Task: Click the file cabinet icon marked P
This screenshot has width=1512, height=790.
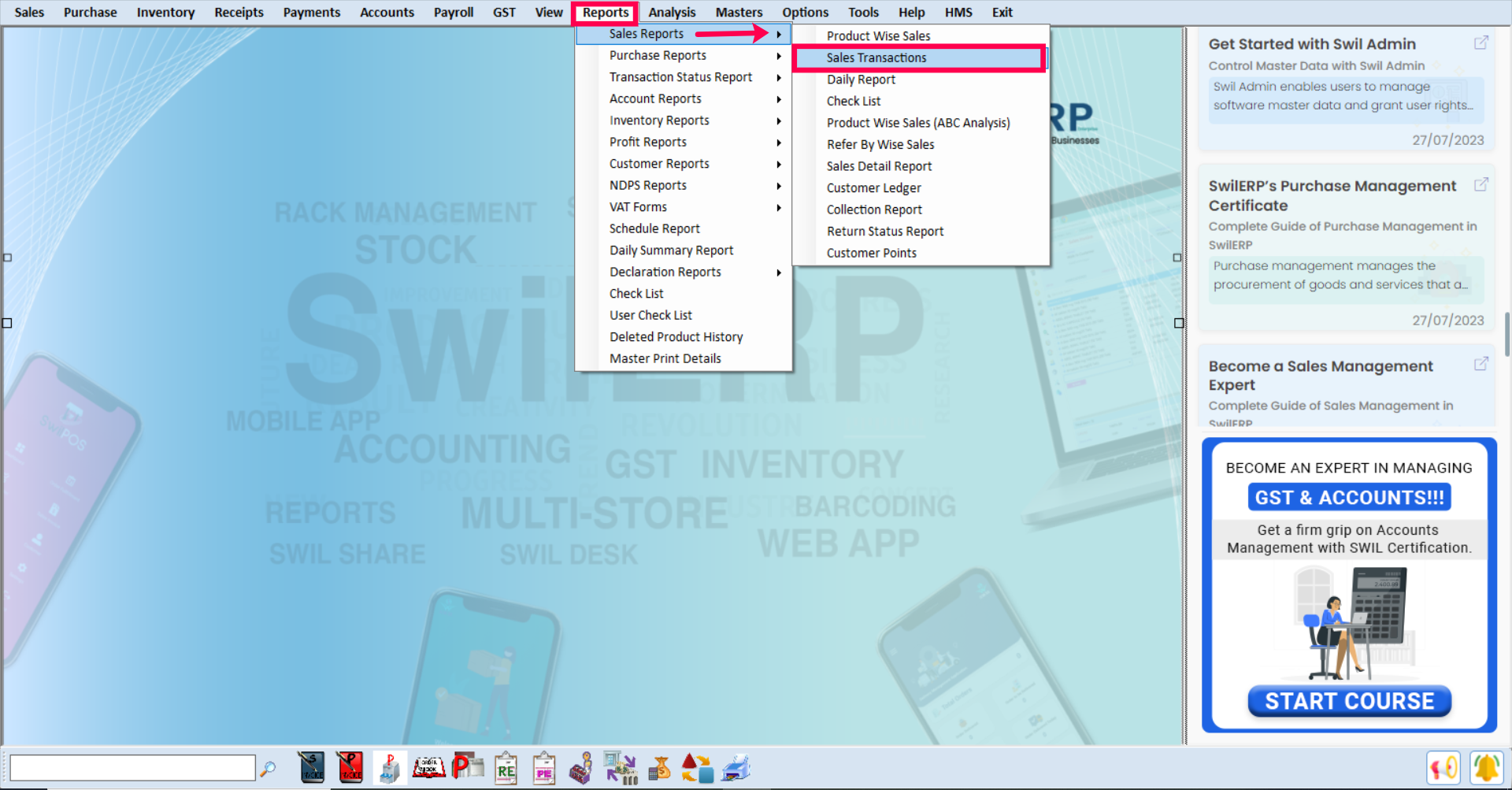Action: click(x=389, y=768)
